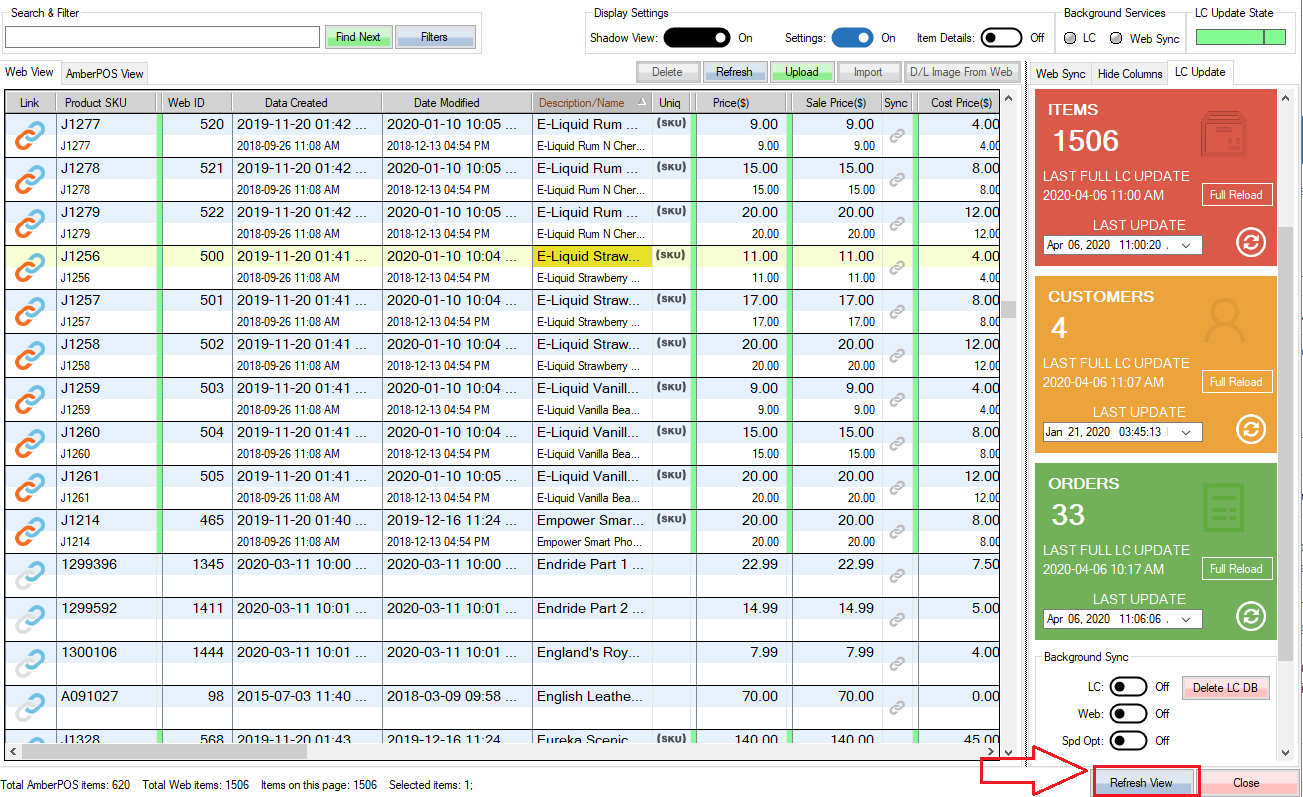Click the Customers refresh circular icon
Viewport: 1303px width, 797px height.
pyautogui.click(x=1251, y=430)
